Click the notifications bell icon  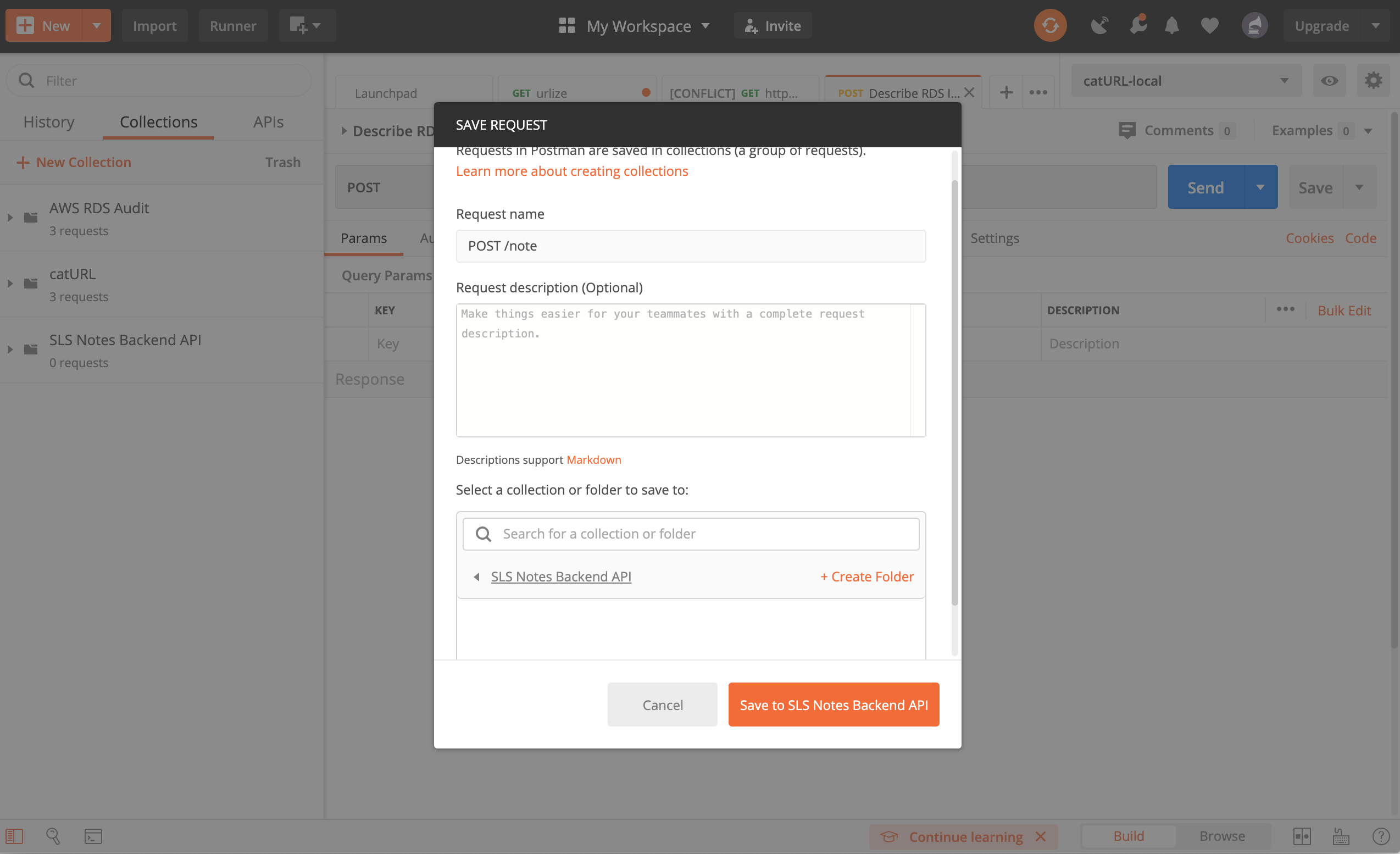[1171, 26]
